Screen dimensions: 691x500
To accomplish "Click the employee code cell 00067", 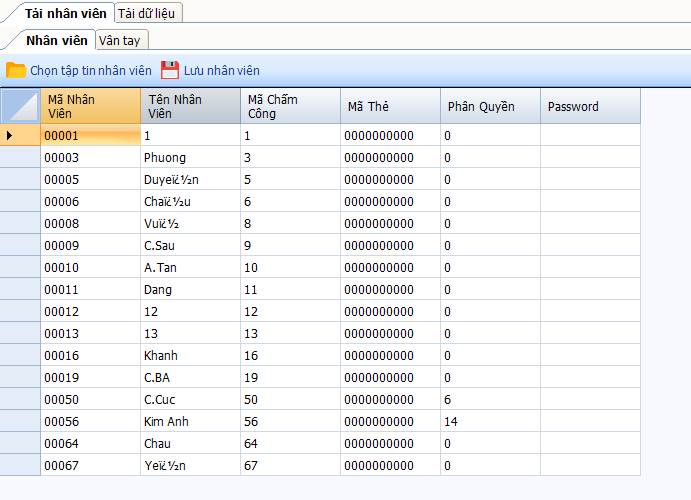I will [x=90, y=466].
